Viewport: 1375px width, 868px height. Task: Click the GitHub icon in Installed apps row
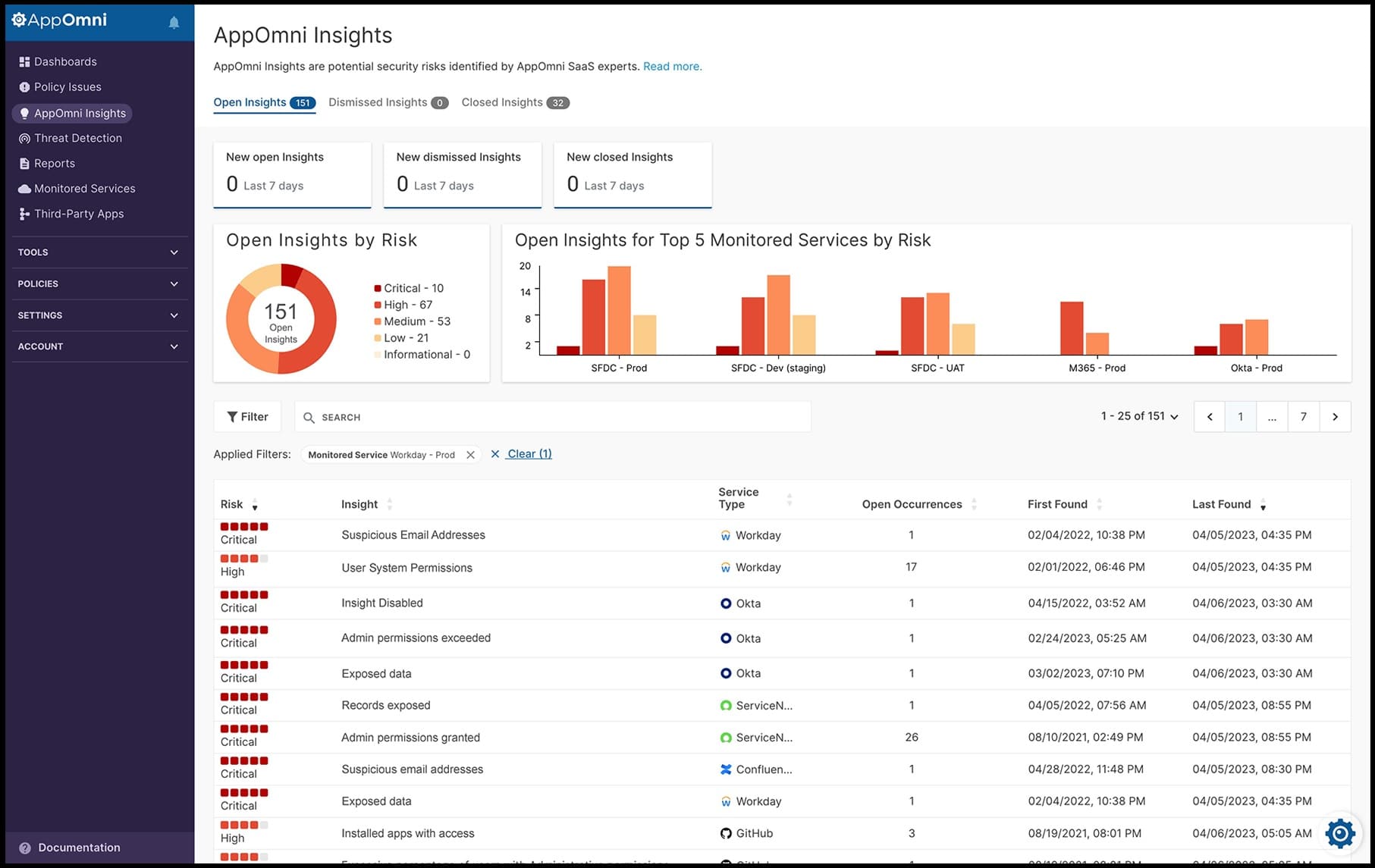(726, 833)
